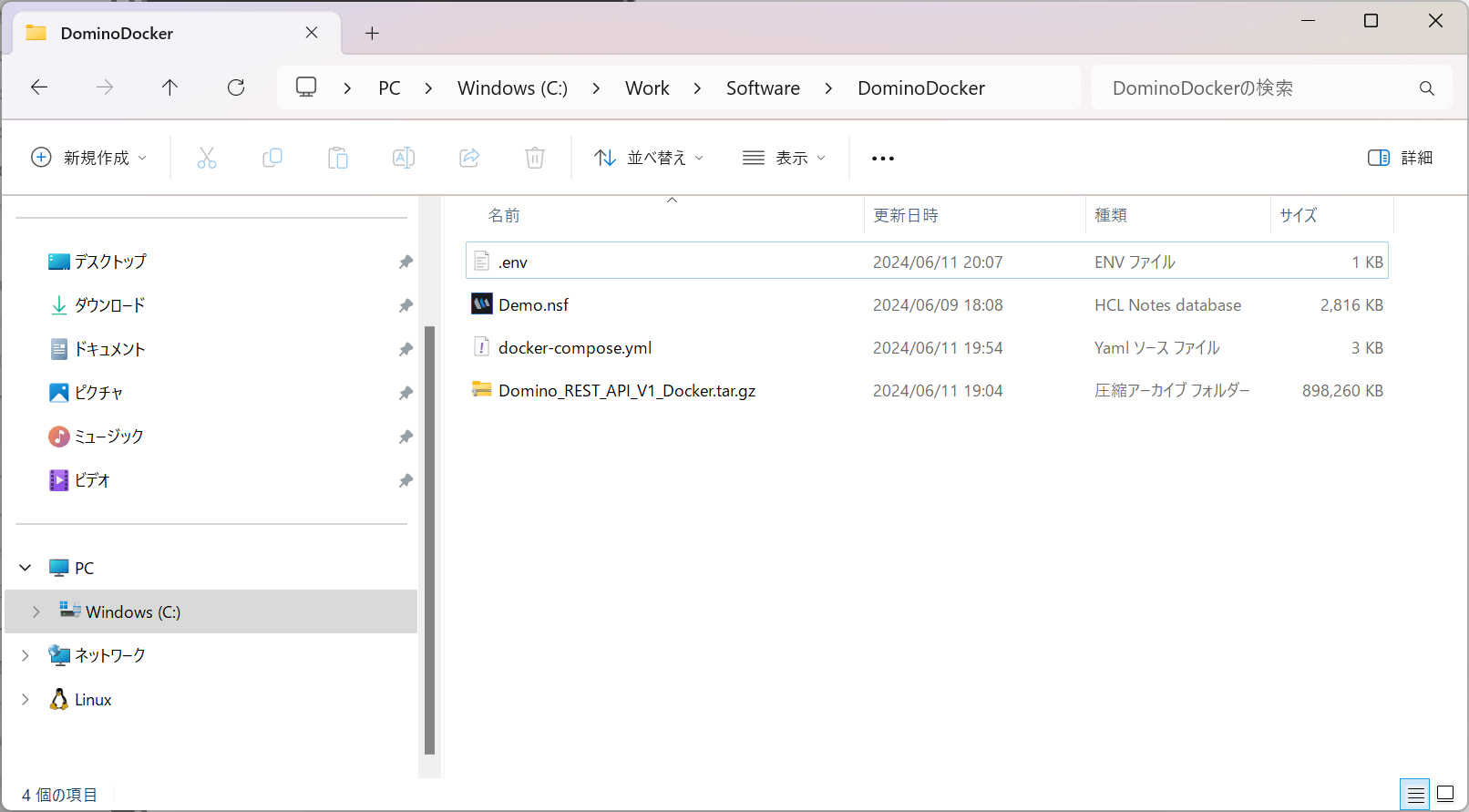
Task: Click the pin icon beside ダウンロード
Action: [x=406, y=305]
